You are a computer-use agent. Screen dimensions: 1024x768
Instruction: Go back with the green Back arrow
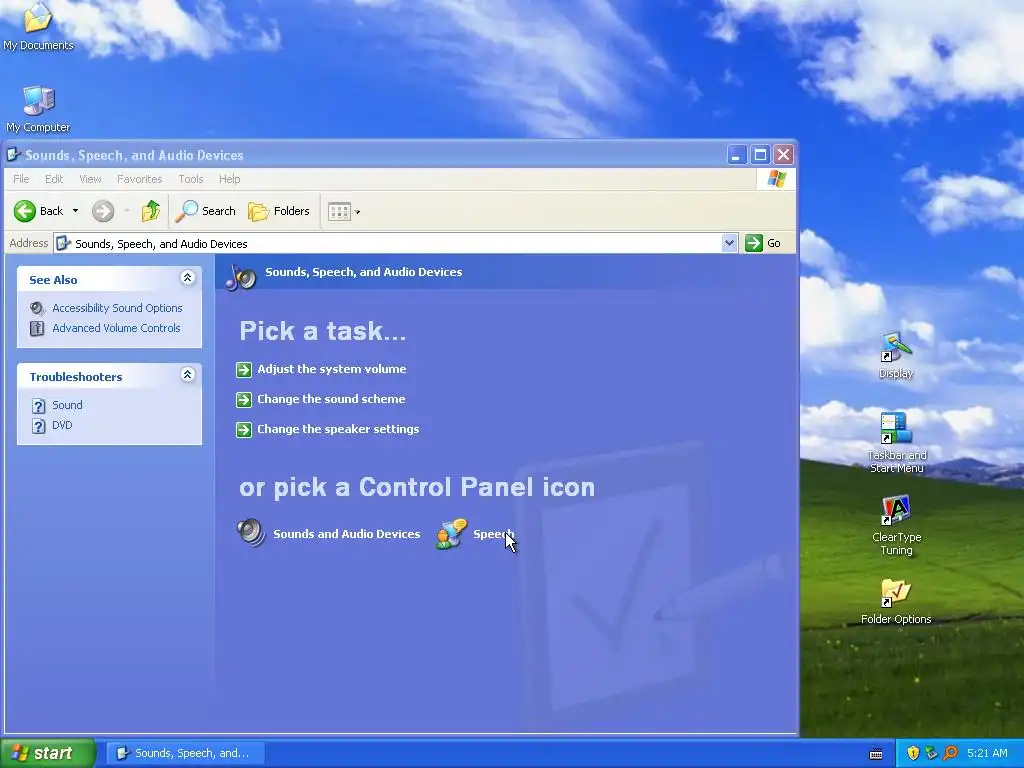(39, 211)
